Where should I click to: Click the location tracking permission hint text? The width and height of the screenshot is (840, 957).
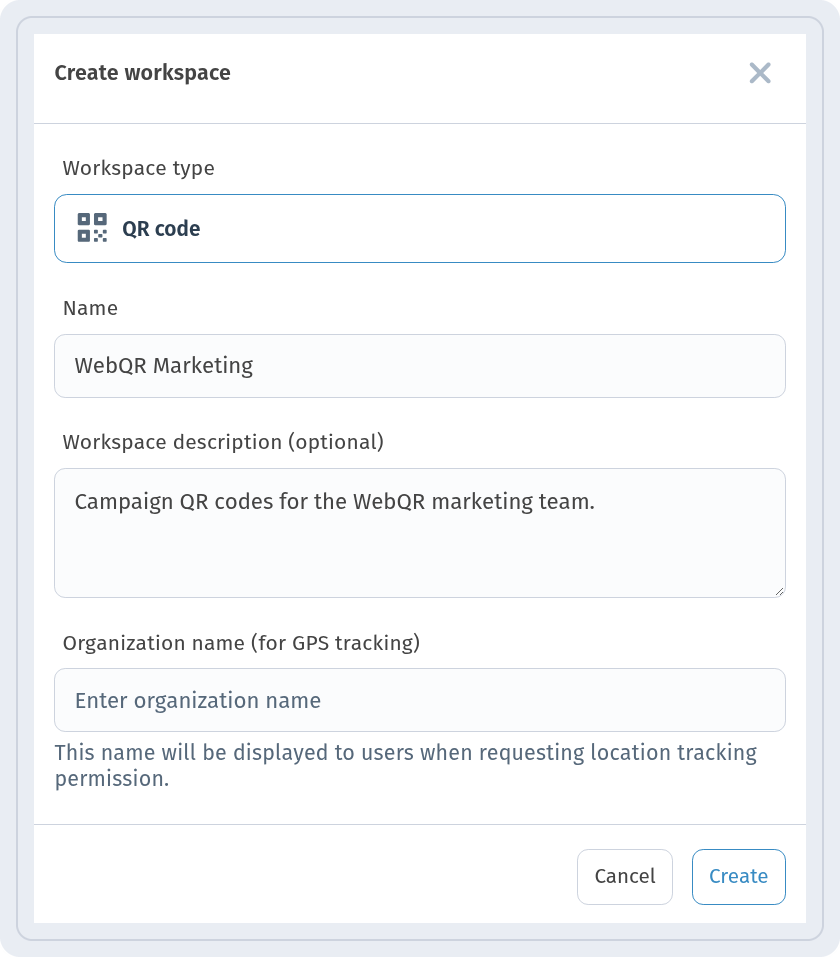(x=406, y=765)
